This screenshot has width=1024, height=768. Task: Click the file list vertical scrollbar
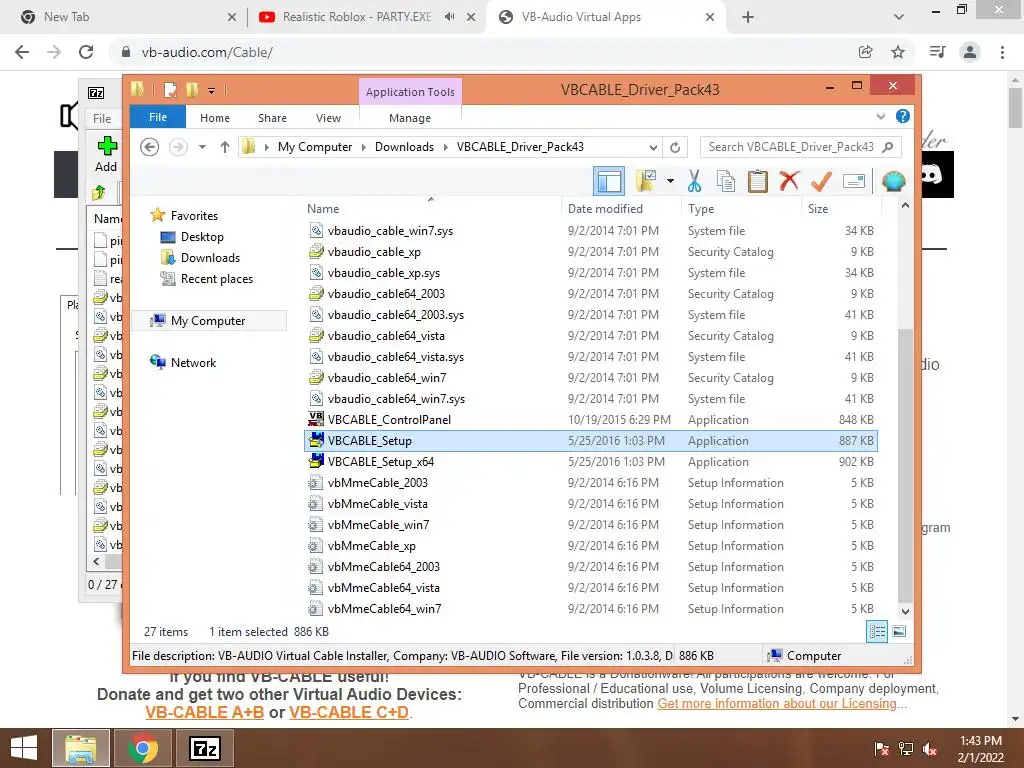(x=904, y=464)
